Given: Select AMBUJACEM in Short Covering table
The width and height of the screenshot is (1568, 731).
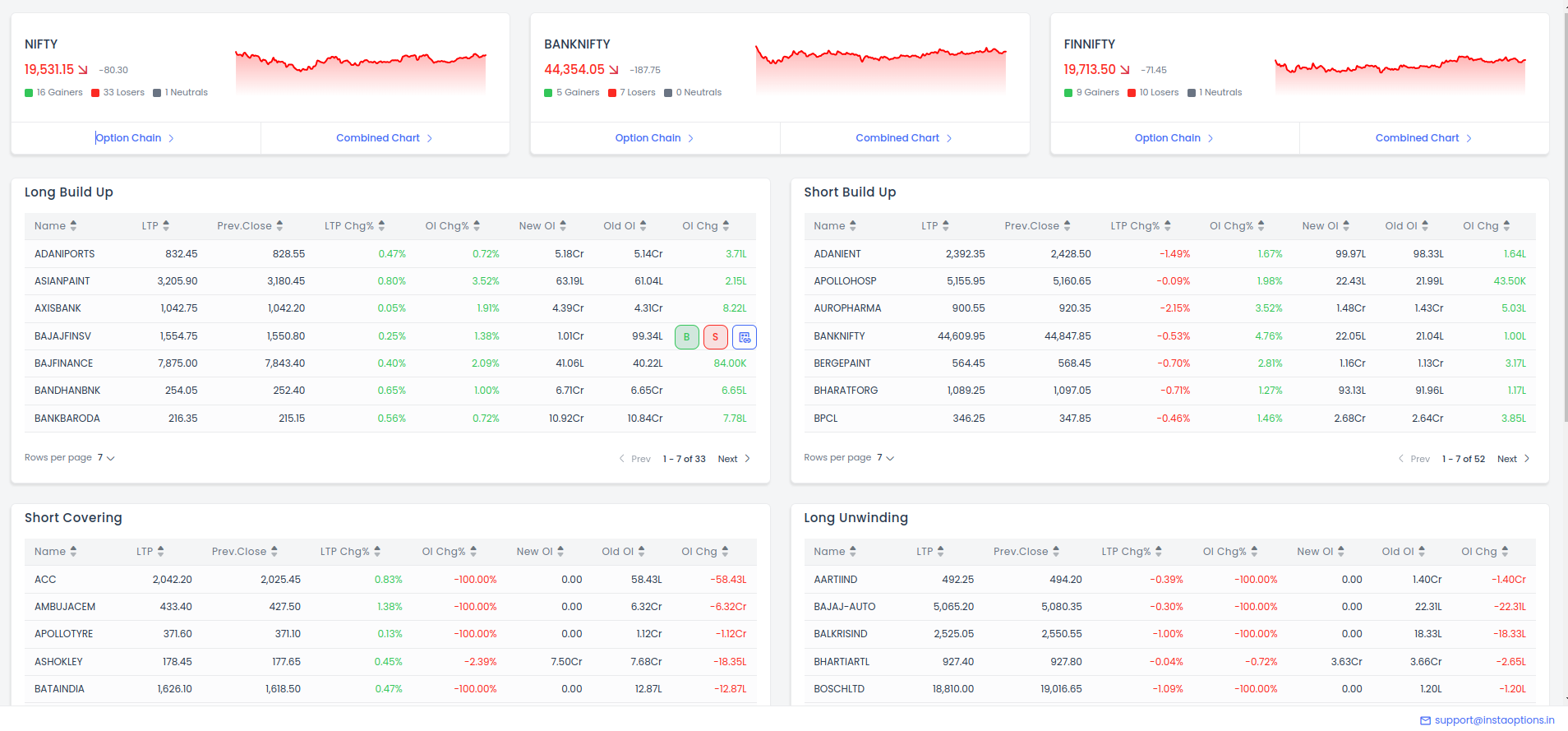Looking at the screenshot, I should click(65, 607).
